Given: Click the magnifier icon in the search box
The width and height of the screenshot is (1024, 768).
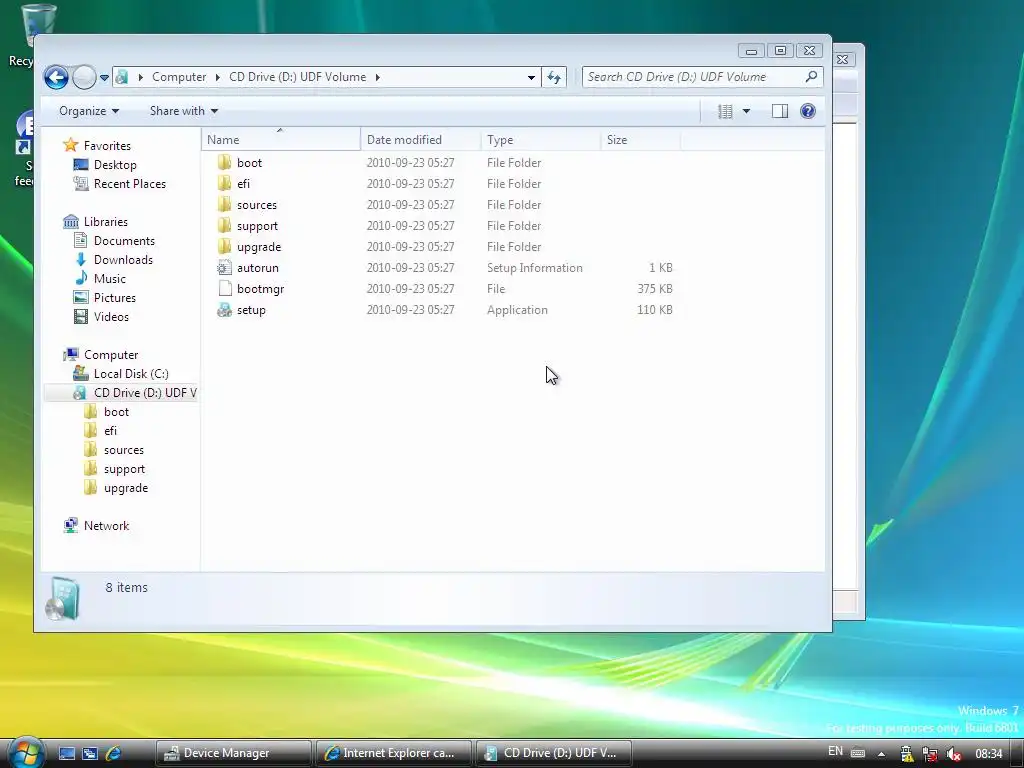Looking at the screenshot, I should pyautogui.click(x=811, y=77).
